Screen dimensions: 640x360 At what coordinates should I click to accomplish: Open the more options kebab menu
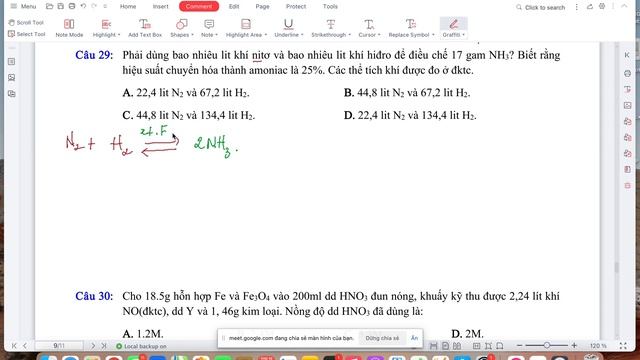(x=577, y=7)
